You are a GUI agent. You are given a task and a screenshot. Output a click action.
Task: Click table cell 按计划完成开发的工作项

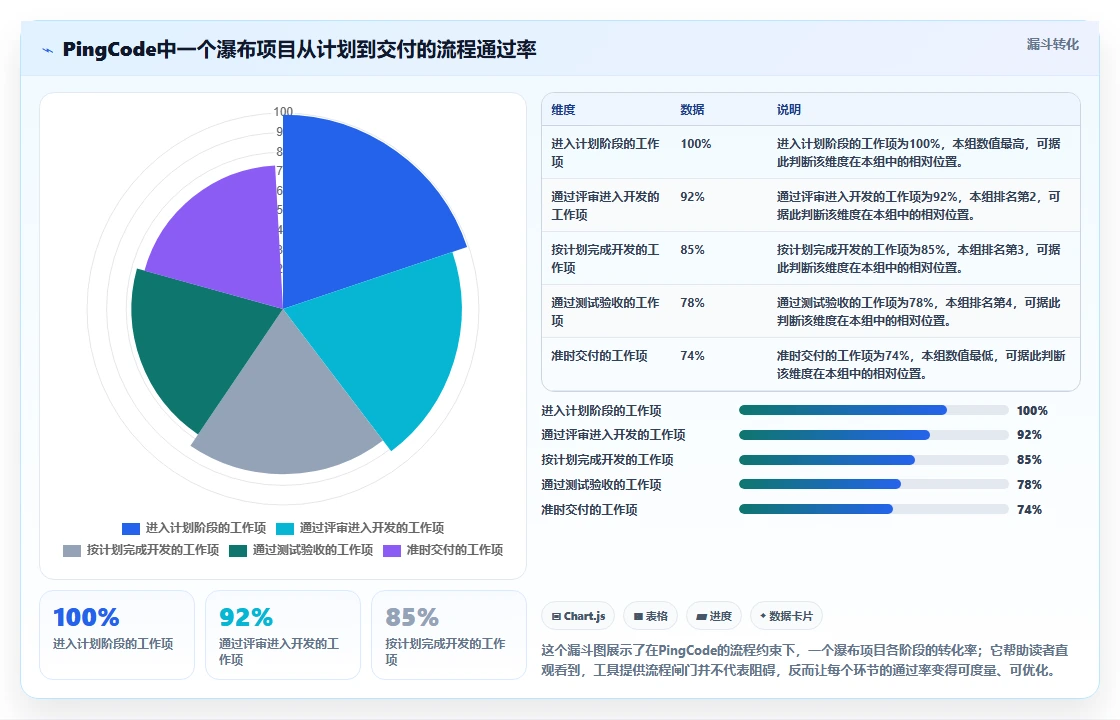[x=606, y=258]
